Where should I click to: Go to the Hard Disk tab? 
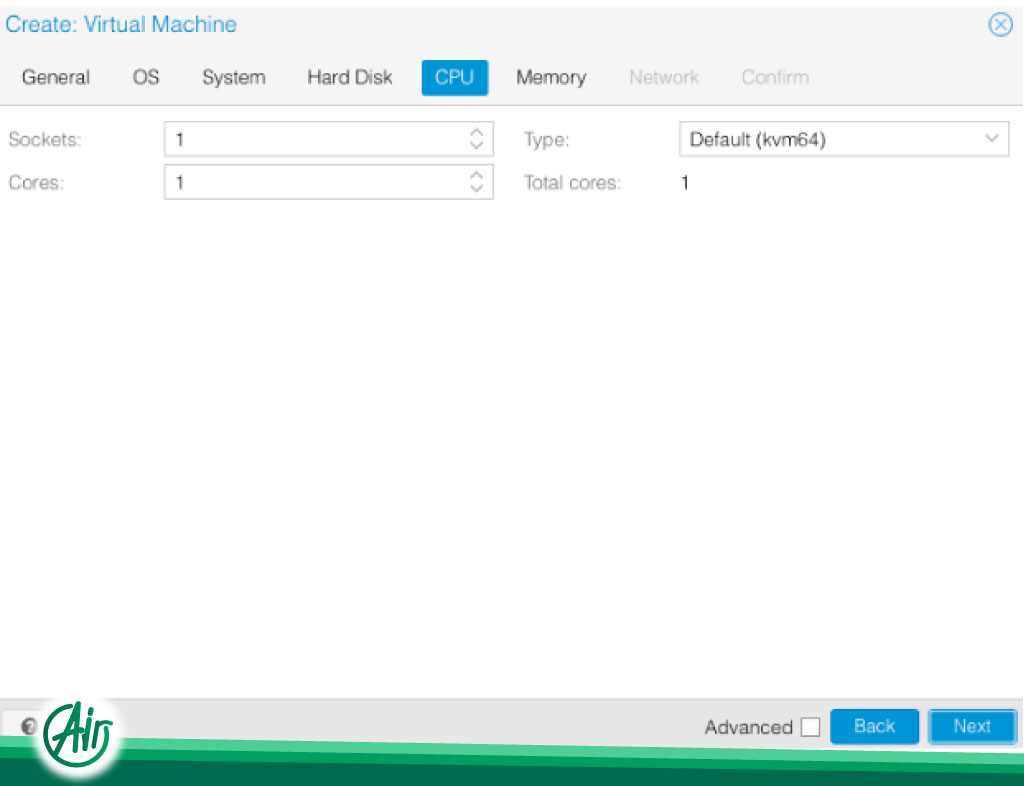tap(349, 77)
